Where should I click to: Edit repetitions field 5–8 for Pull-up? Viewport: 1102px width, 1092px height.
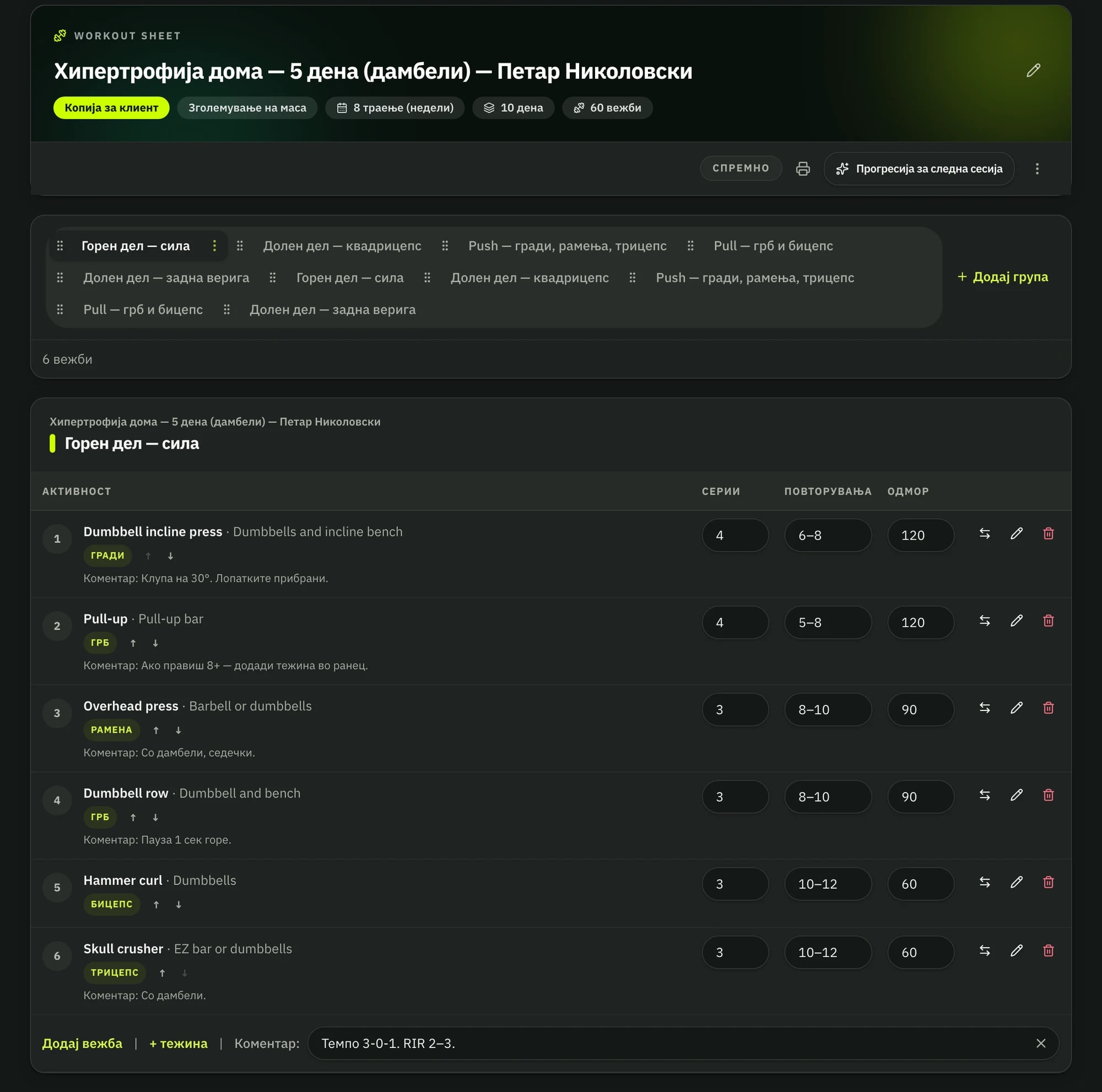click(x=828, y=622)
